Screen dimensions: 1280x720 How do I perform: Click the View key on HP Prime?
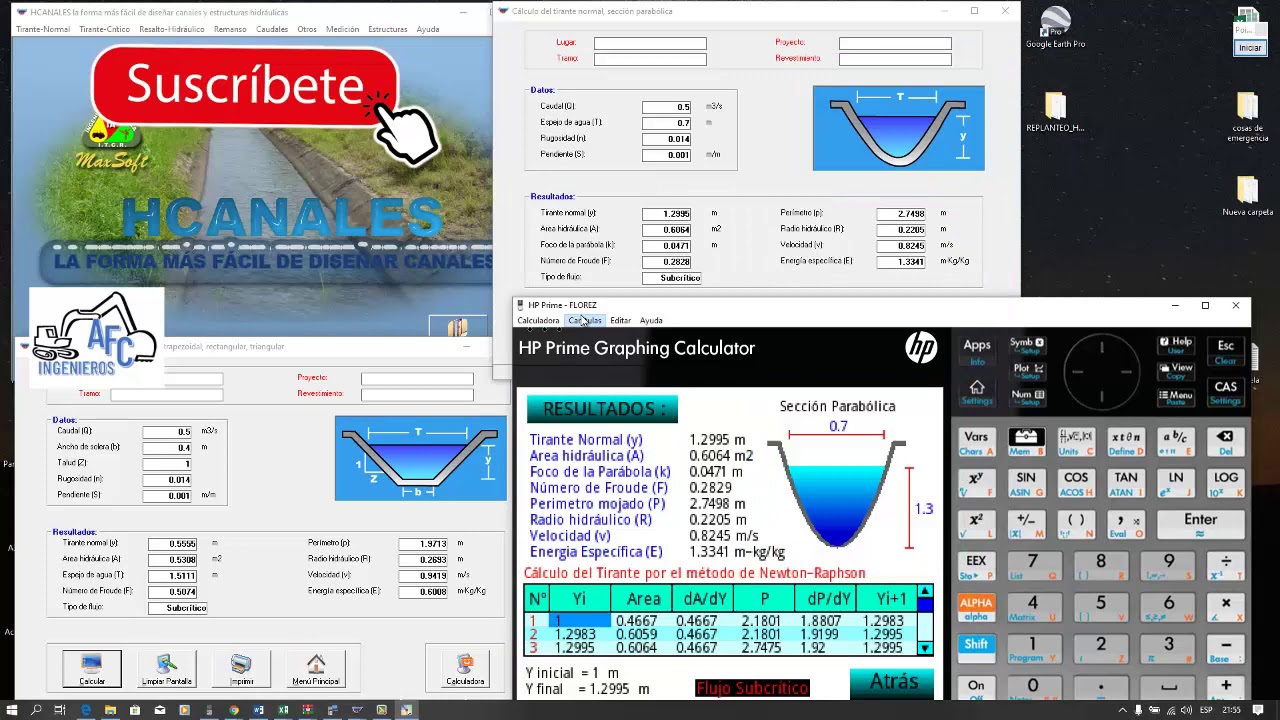(x=1175, y=371)
